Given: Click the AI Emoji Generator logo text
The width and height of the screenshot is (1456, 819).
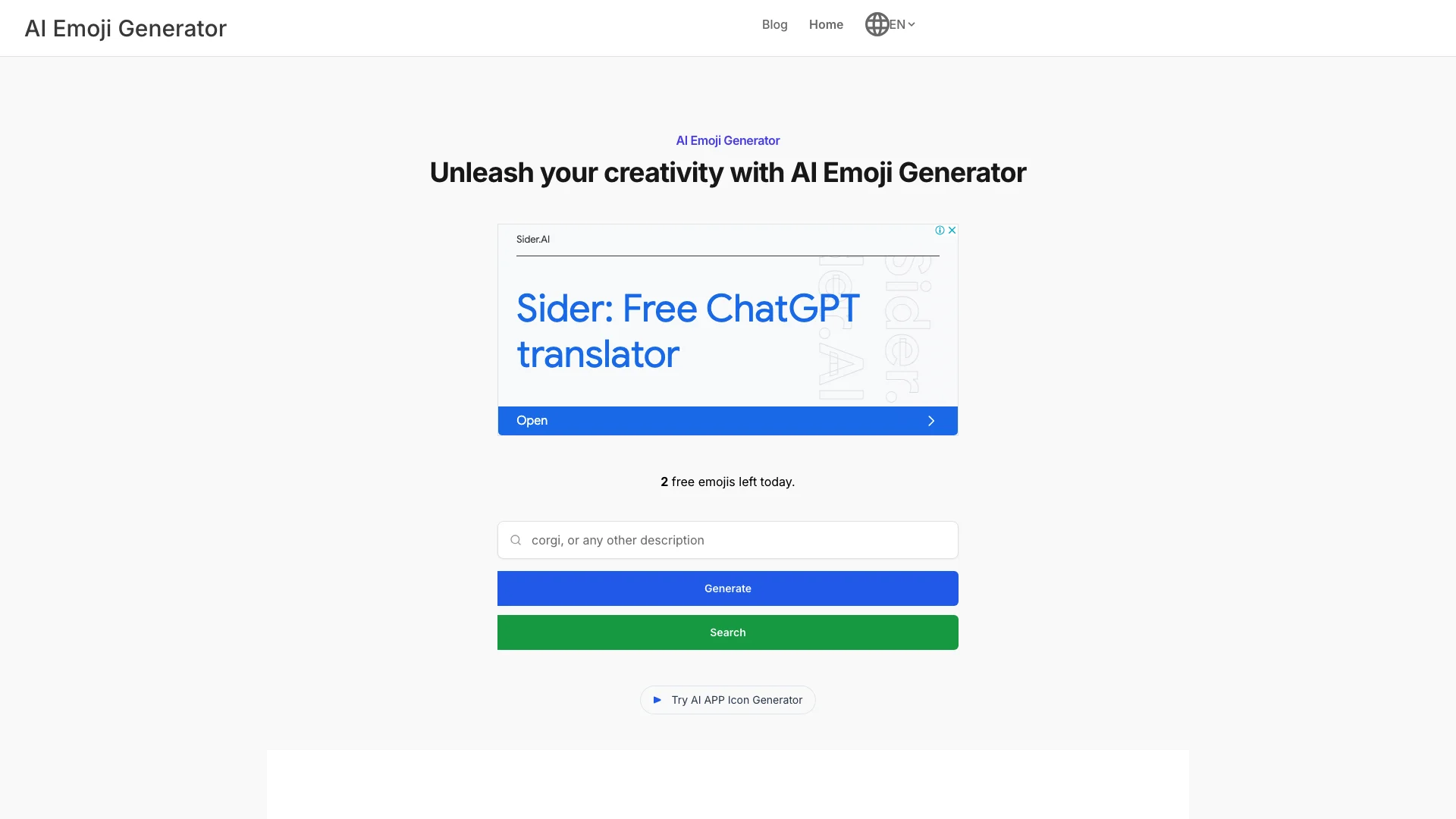Looking at the screenshot, I should pyautogui.click(x=125, y=27).
